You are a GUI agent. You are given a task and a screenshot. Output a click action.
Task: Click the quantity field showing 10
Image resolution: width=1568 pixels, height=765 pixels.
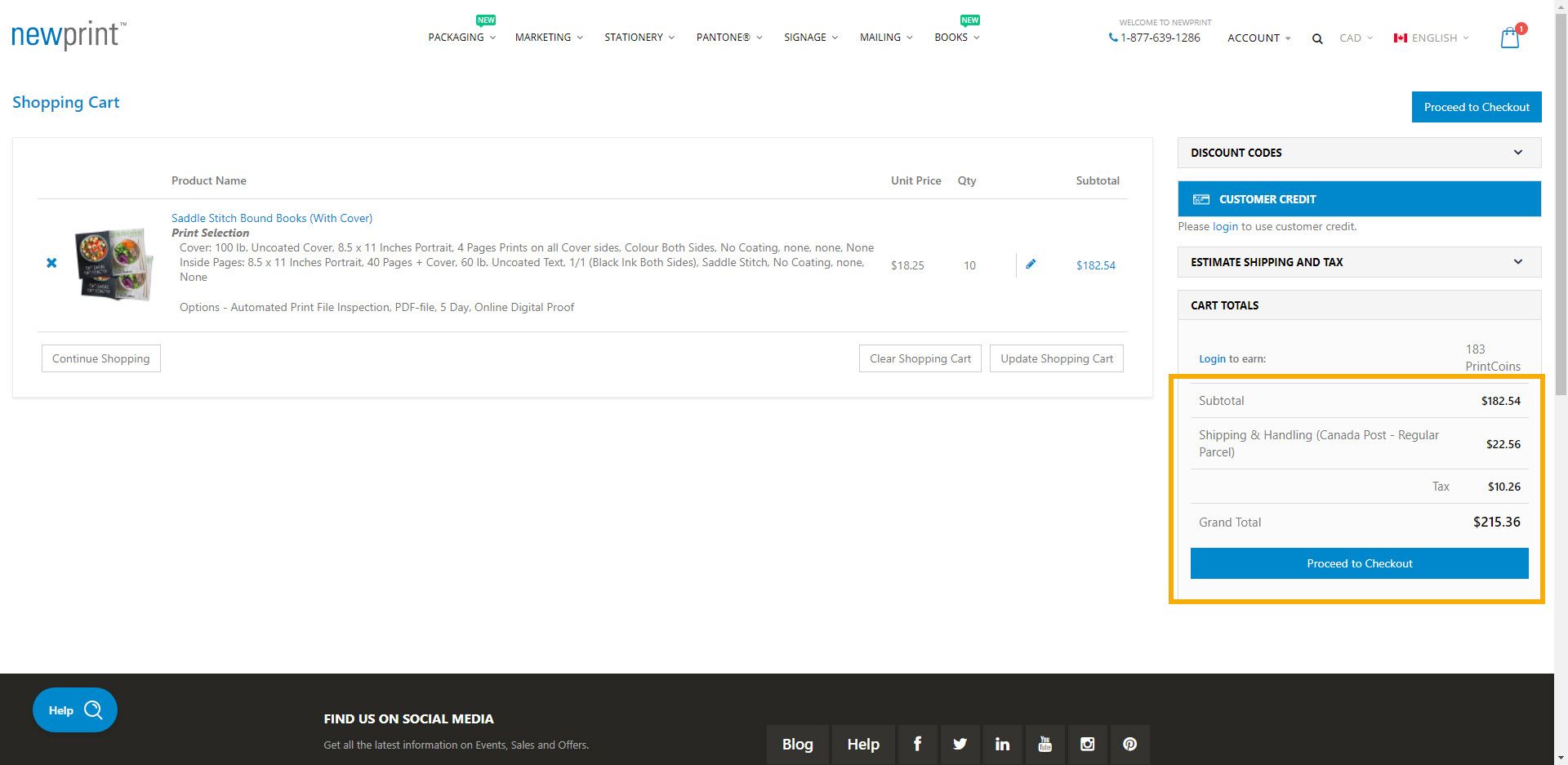point(969,265)
